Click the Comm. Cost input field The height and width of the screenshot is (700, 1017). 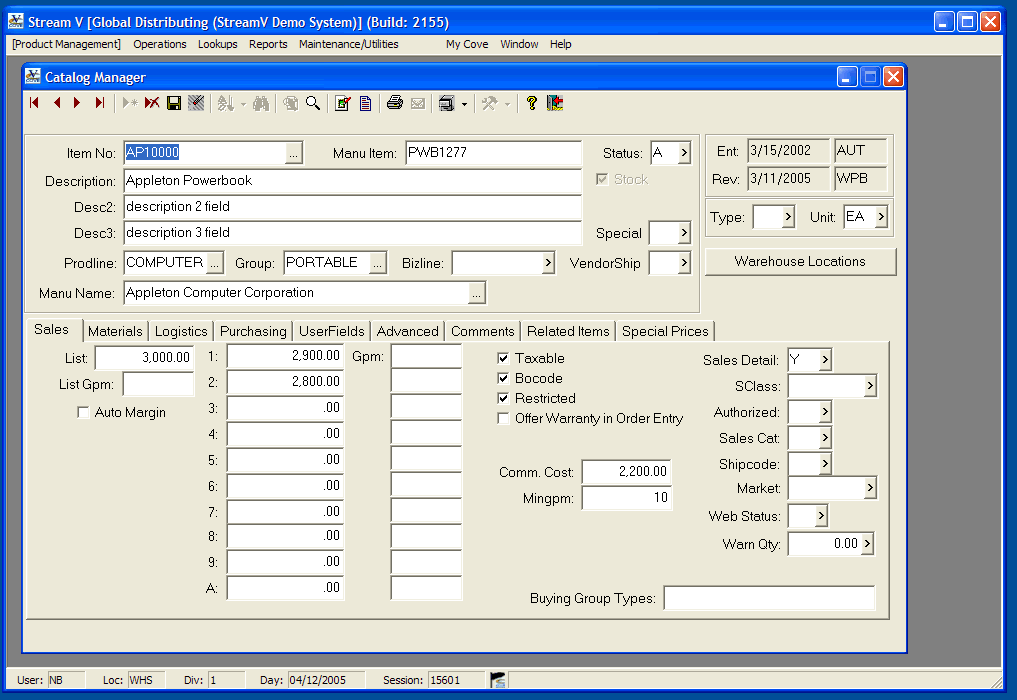(x=626, y=472)
